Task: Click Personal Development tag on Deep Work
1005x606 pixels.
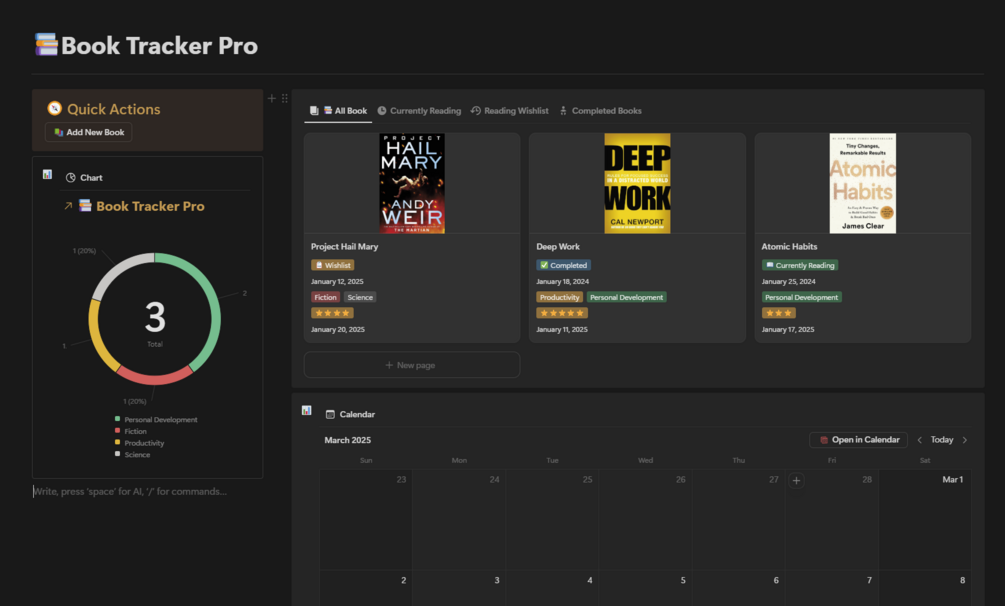Action: coord(626,297)
